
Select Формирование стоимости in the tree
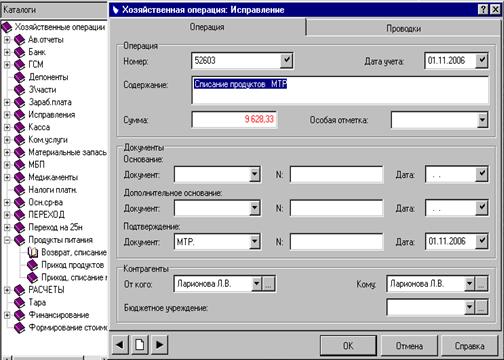coord(68,328)
